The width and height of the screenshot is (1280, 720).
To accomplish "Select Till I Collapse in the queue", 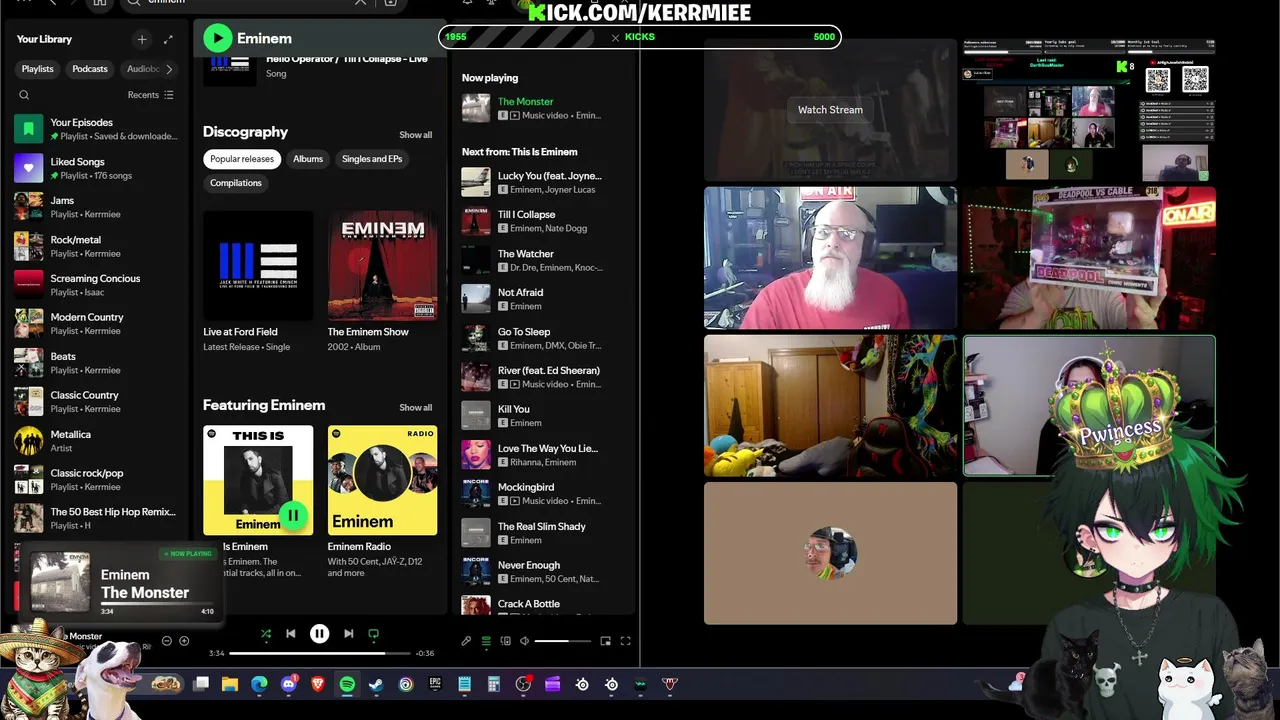I will 545,221.
